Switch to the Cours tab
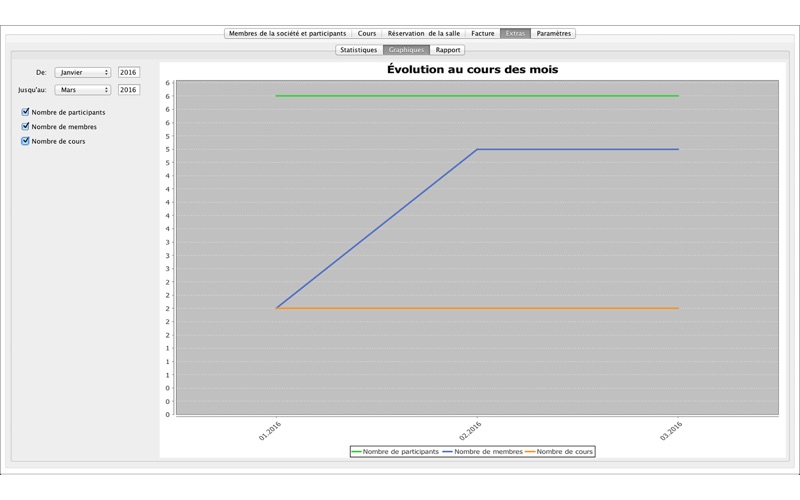 366,34
